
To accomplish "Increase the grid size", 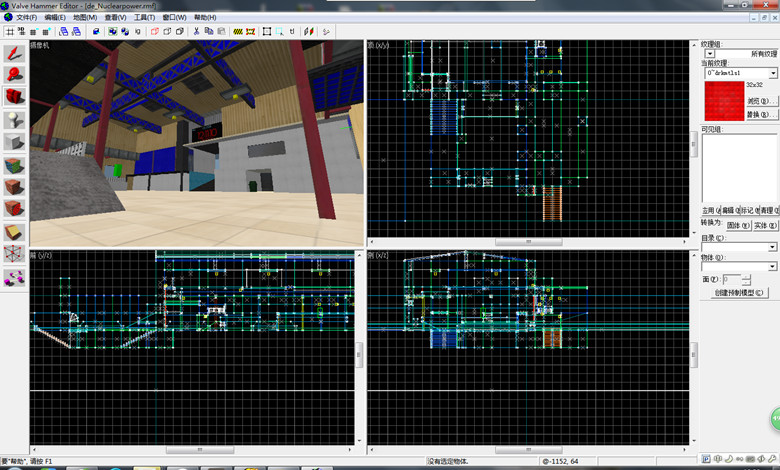I will tap(46, 32).
